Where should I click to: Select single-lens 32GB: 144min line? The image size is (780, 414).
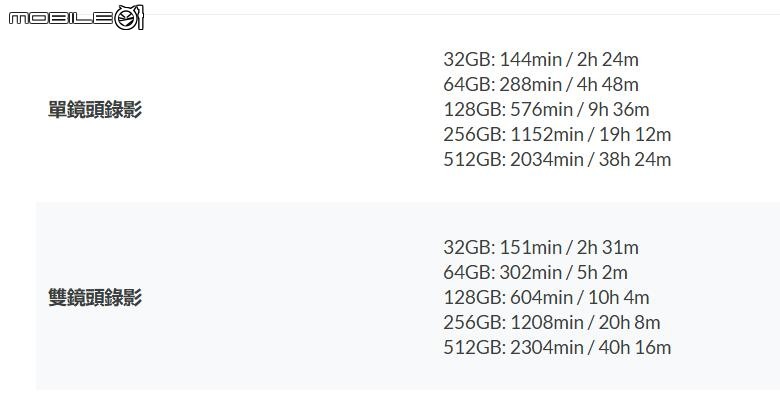point(541,60)
